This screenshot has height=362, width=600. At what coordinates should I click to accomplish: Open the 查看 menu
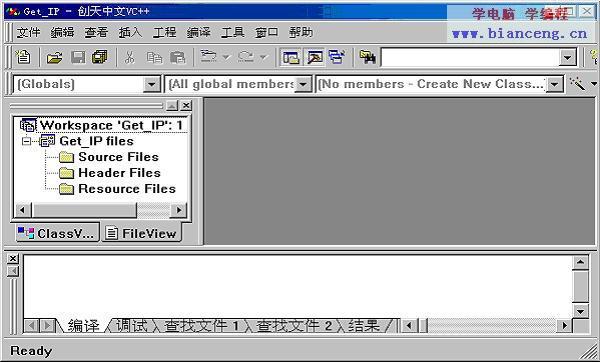tap(96, 33)
